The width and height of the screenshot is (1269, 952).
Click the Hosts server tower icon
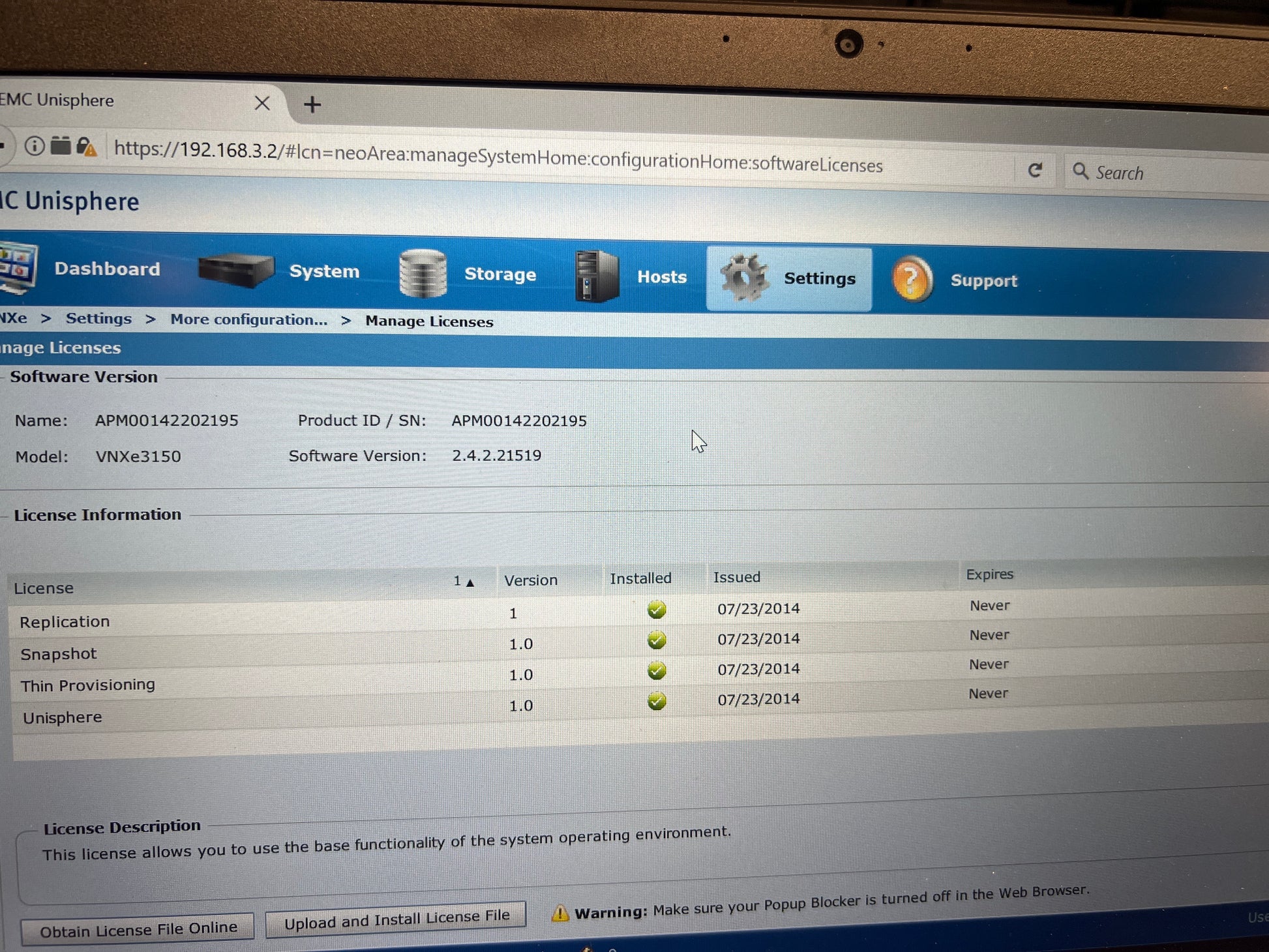pos(596,276)
